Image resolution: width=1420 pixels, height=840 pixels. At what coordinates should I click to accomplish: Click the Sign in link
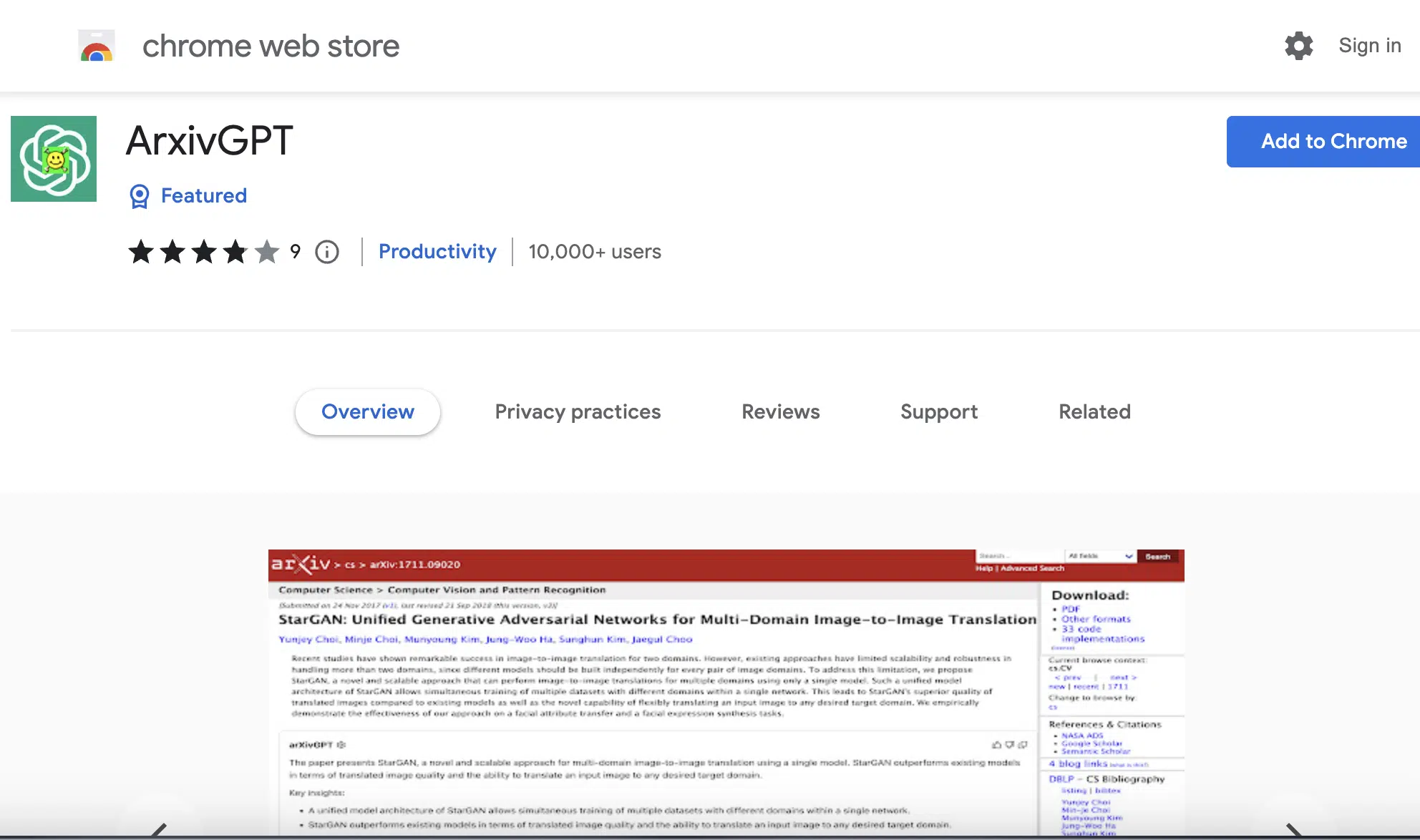[1370, 46]
